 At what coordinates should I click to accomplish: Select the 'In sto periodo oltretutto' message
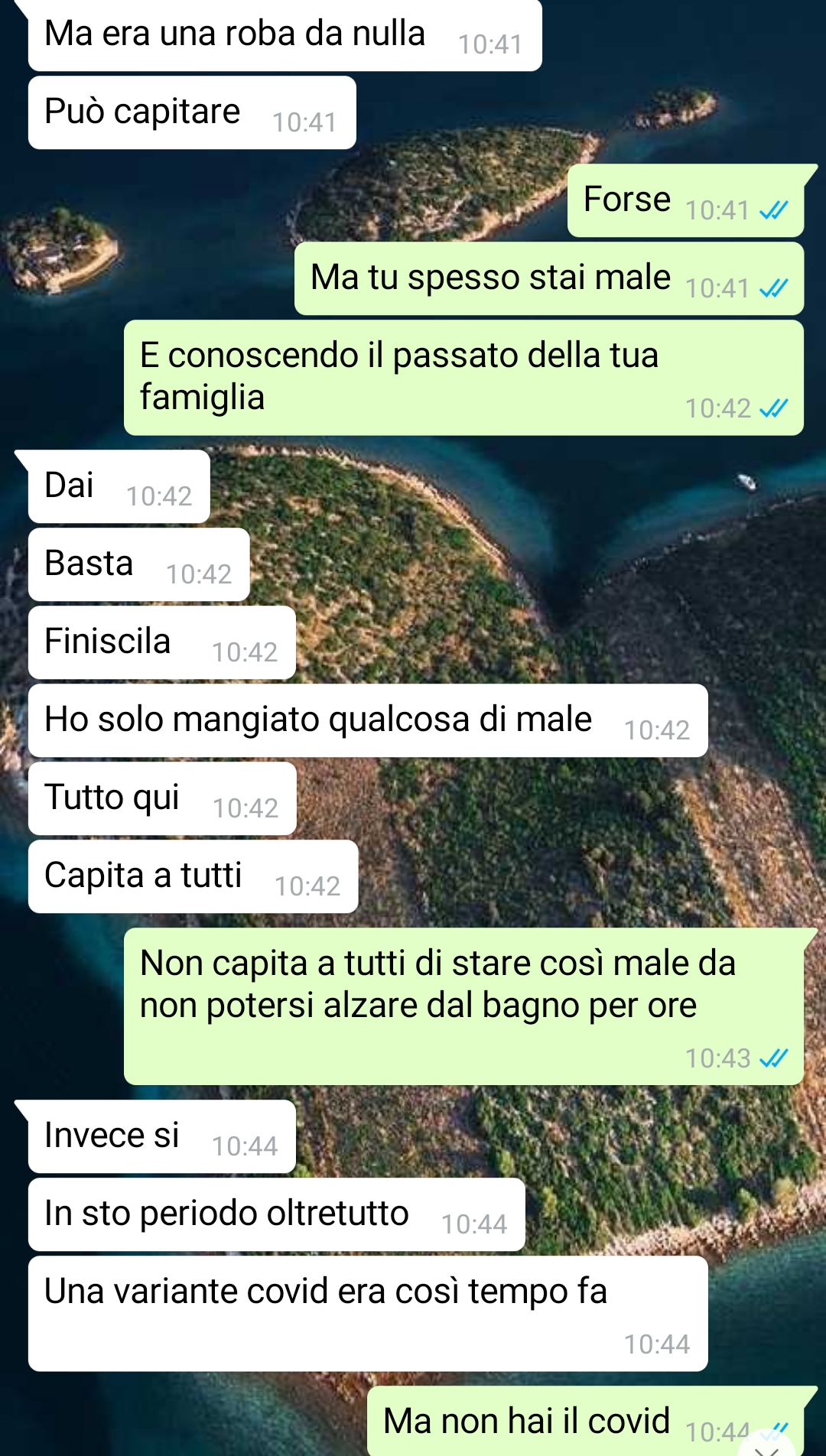point(276,1214)
